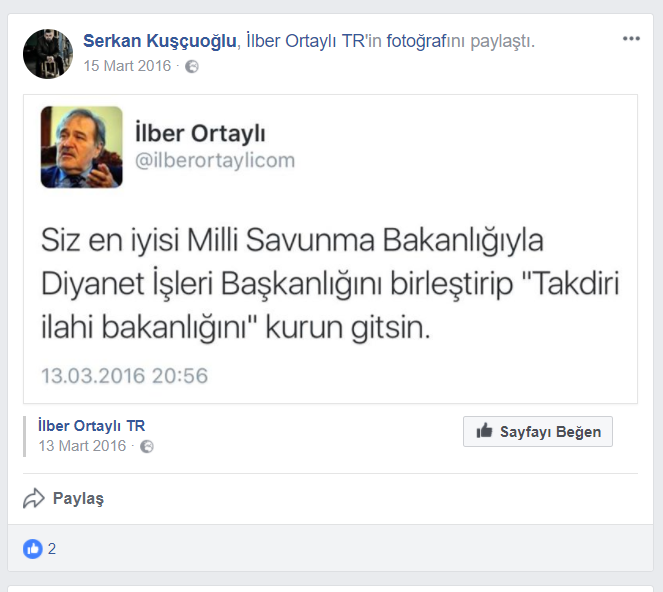This screenshot has width=663, height=592.
Task: Open the İlber Ortaylı TR page link in header
Action: (x=306, y=41)
